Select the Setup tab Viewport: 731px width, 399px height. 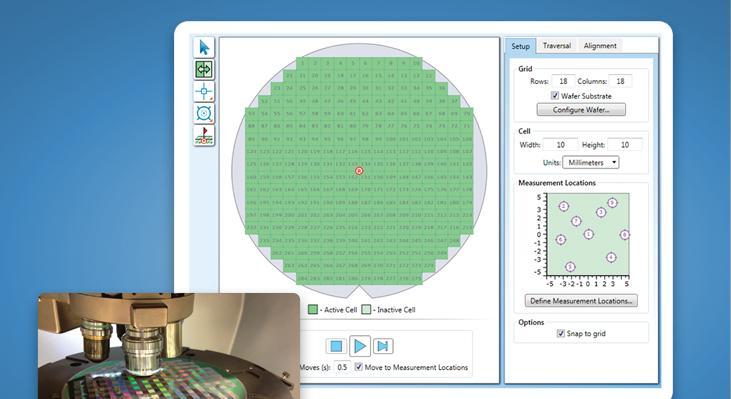[x=520, y=46]
